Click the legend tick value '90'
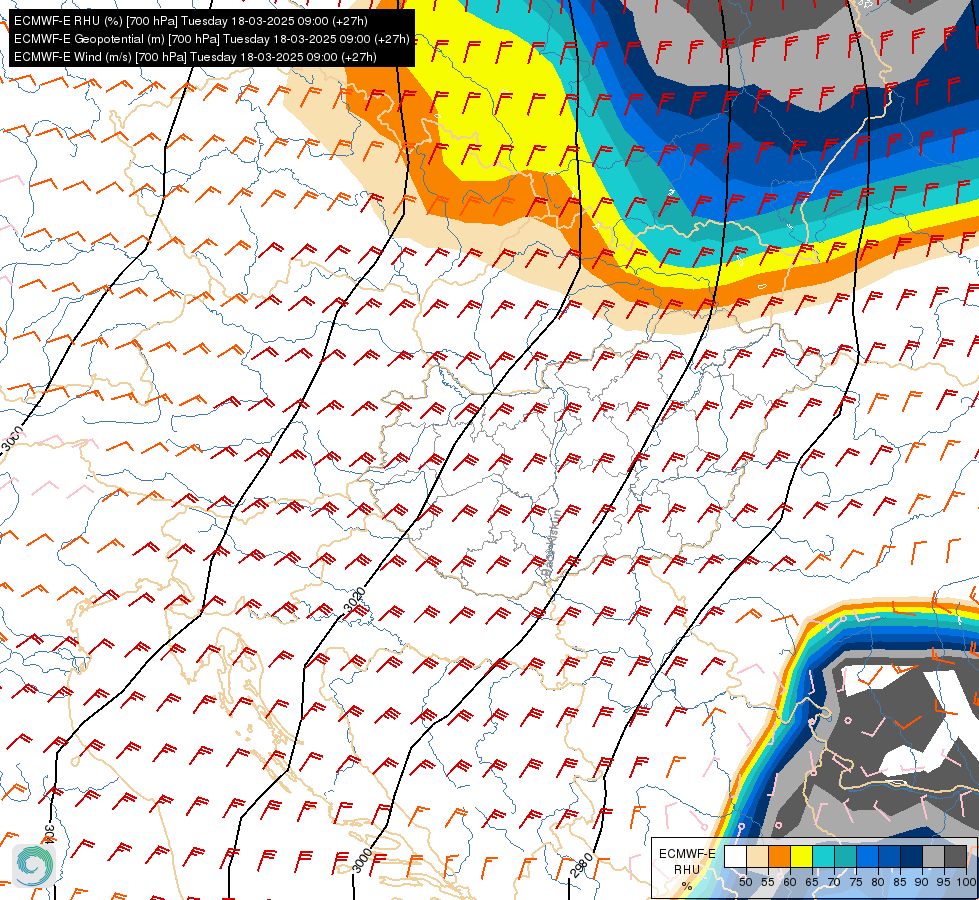 (922, 882)
